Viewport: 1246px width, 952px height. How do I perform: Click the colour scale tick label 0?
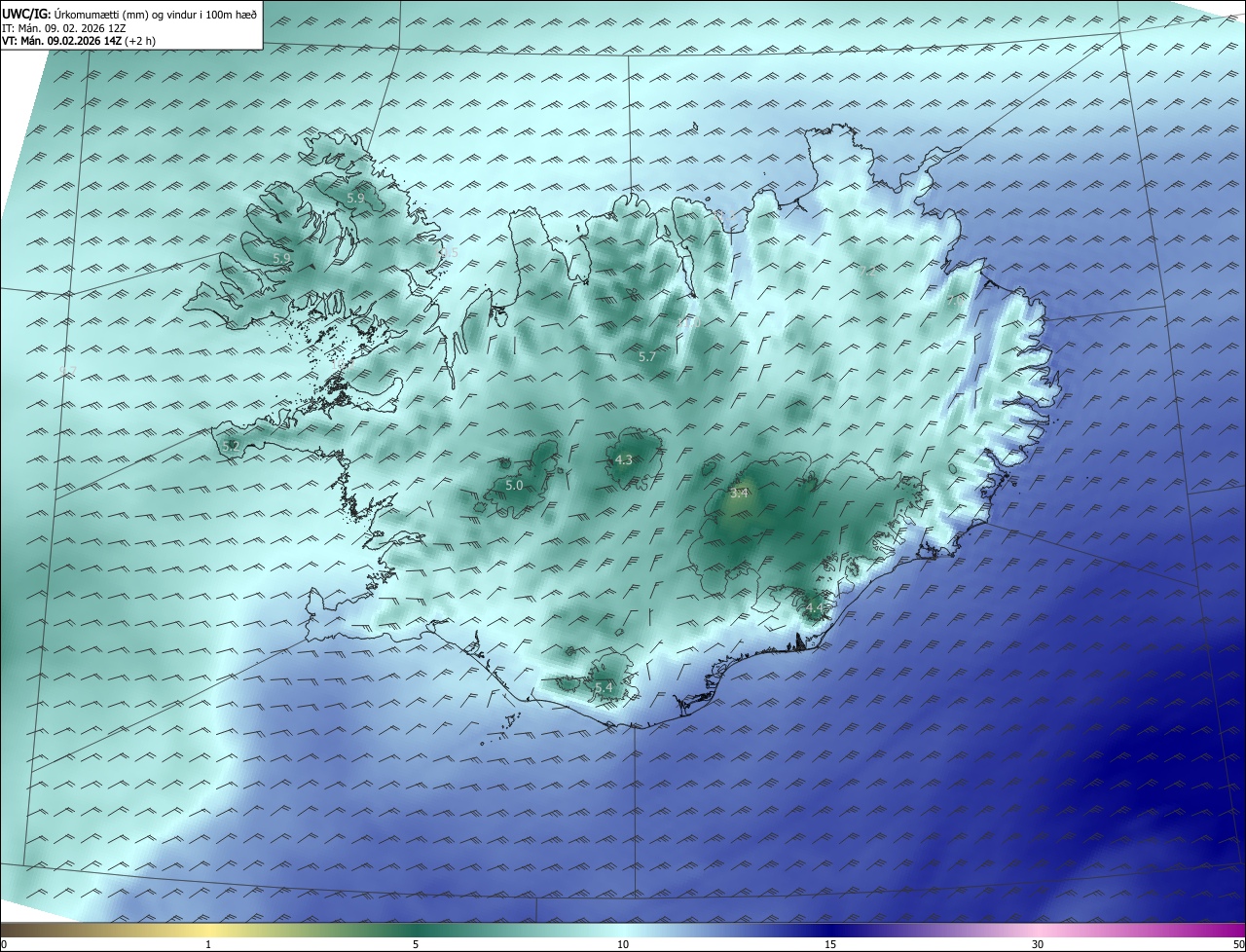(4, 944)
